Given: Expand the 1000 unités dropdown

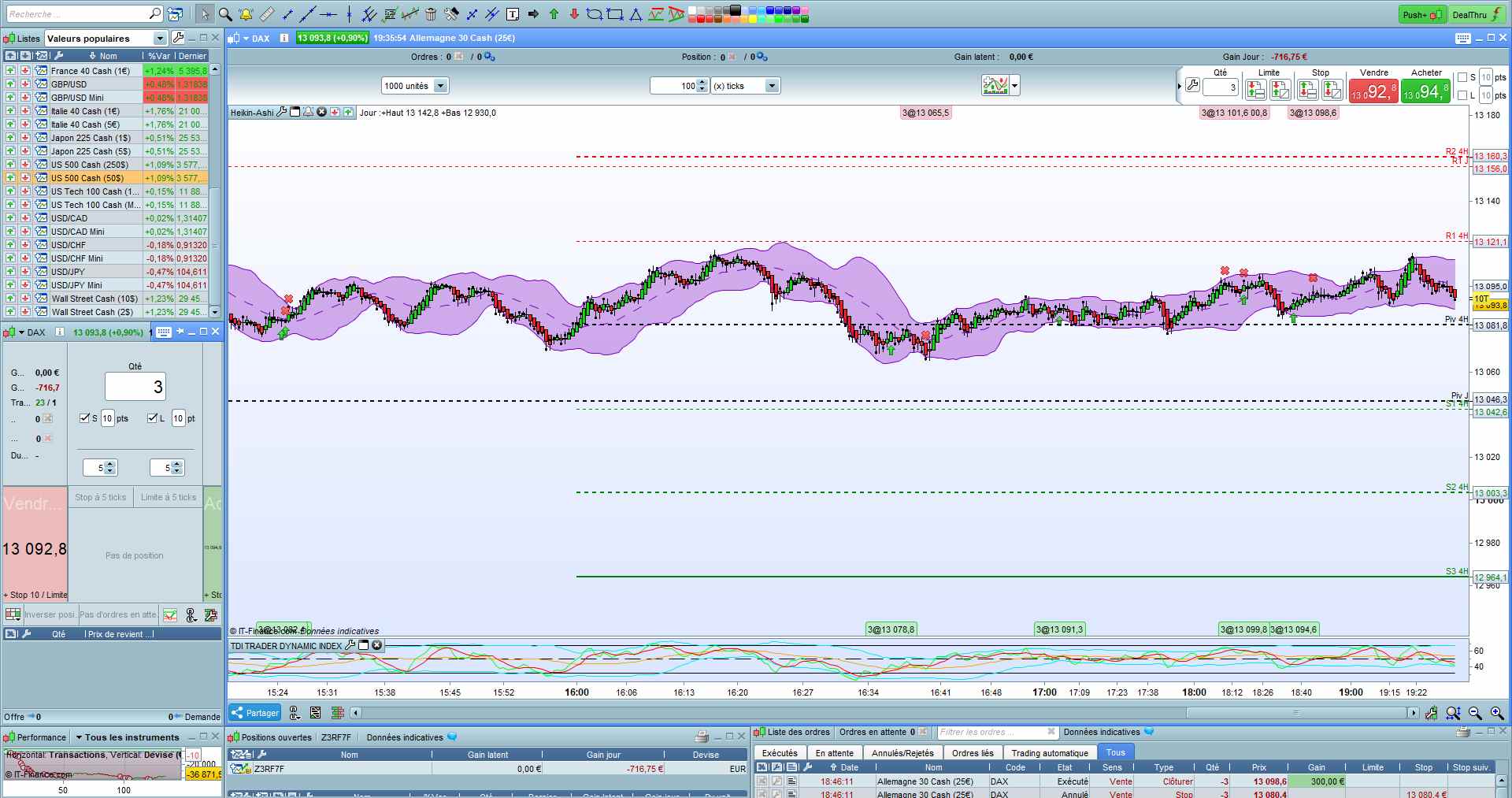Looking at the screenshot, I should pyautogui.click(x=441, y=86).
